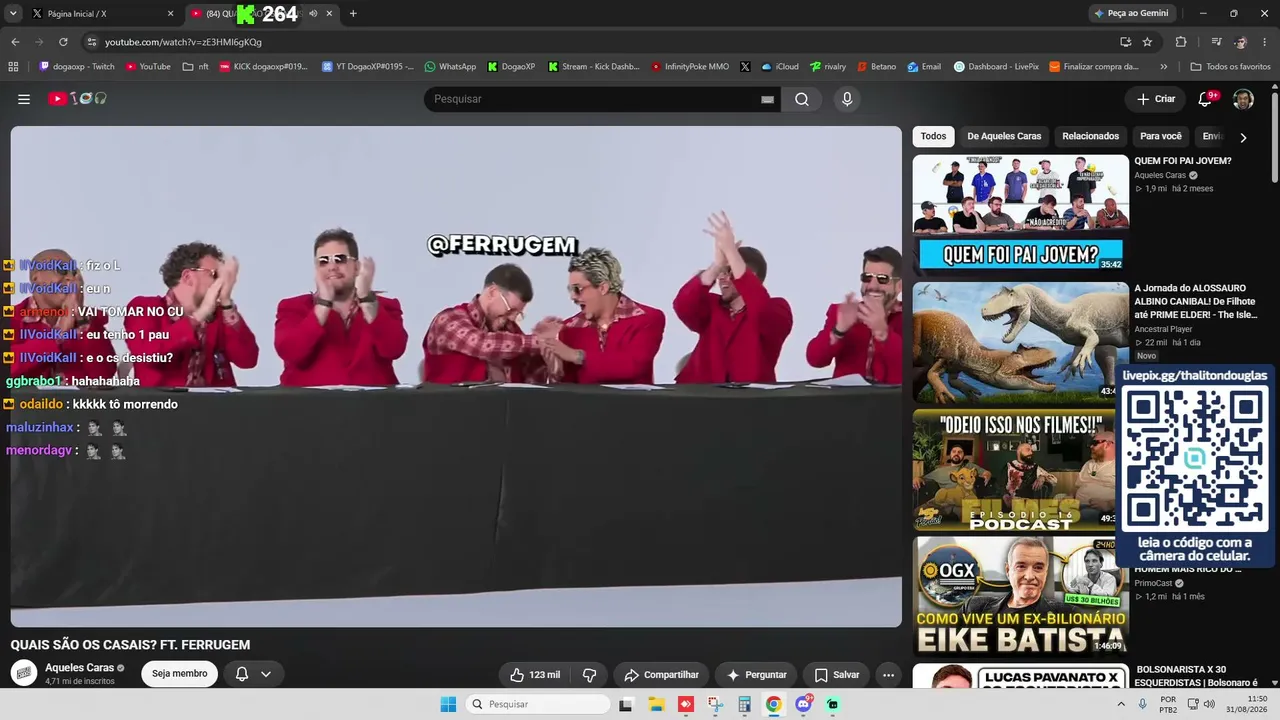Select the Relacionados chip
The image size is (1280, 720).
(1090, 136)
